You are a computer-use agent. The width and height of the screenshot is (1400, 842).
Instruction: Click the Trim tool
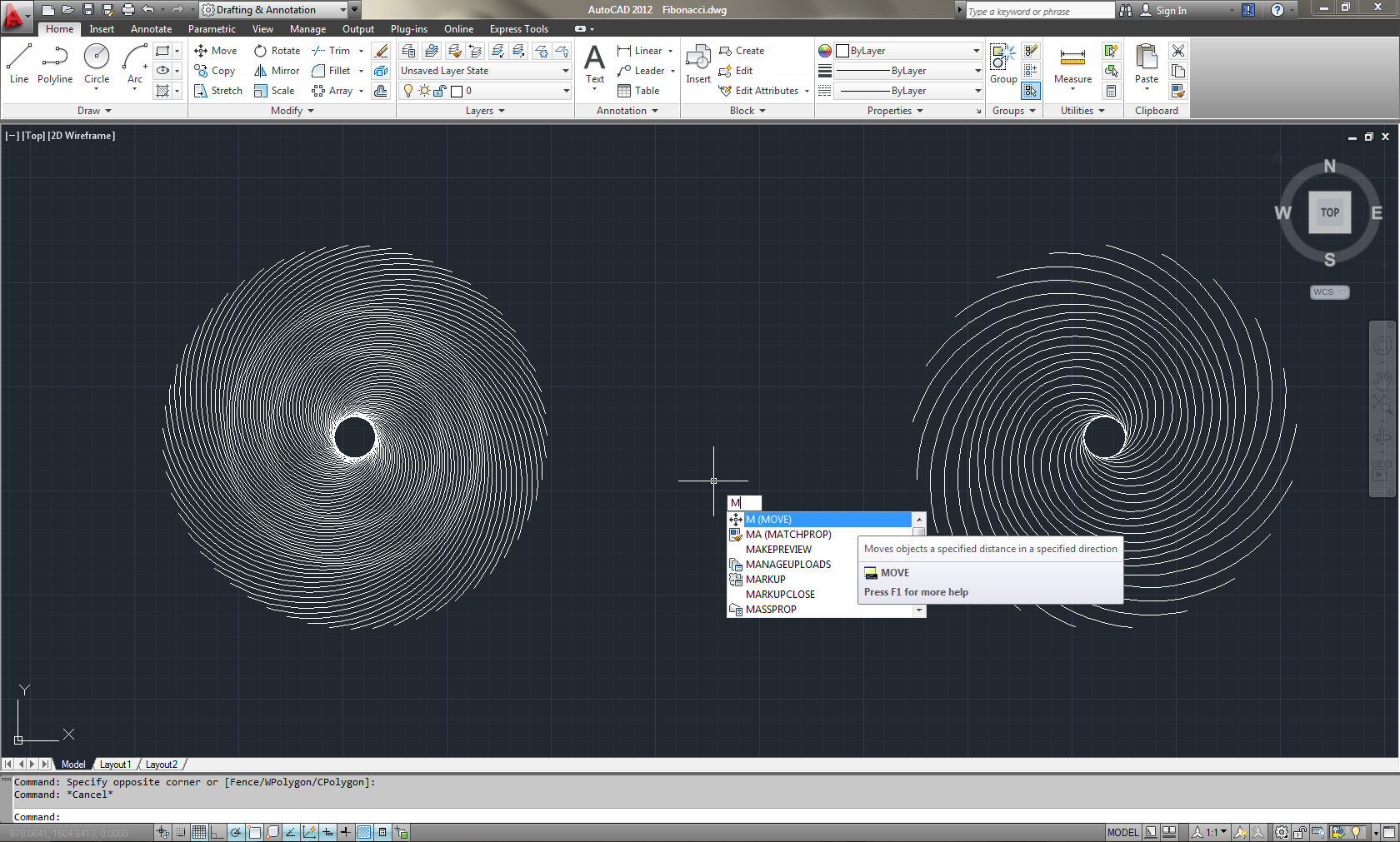(331, 51)
